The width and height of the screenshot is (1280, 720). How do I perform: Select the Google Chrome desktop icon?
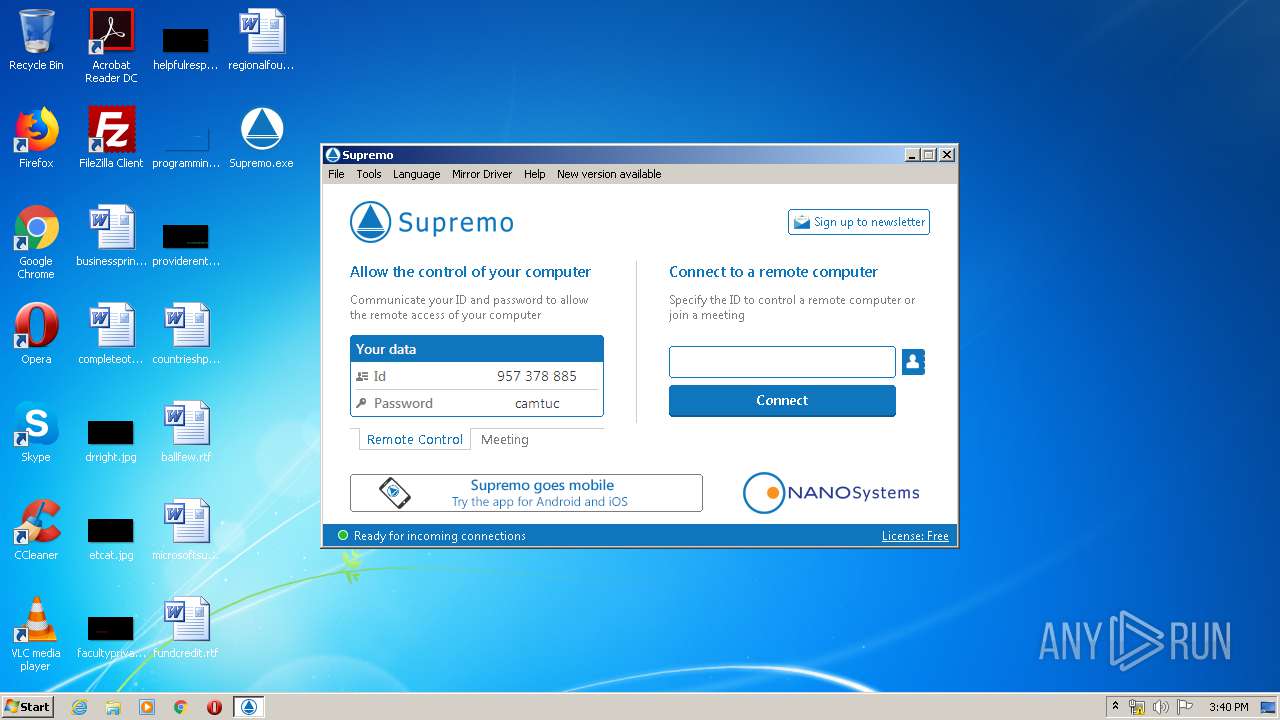[x=36, y=242]
